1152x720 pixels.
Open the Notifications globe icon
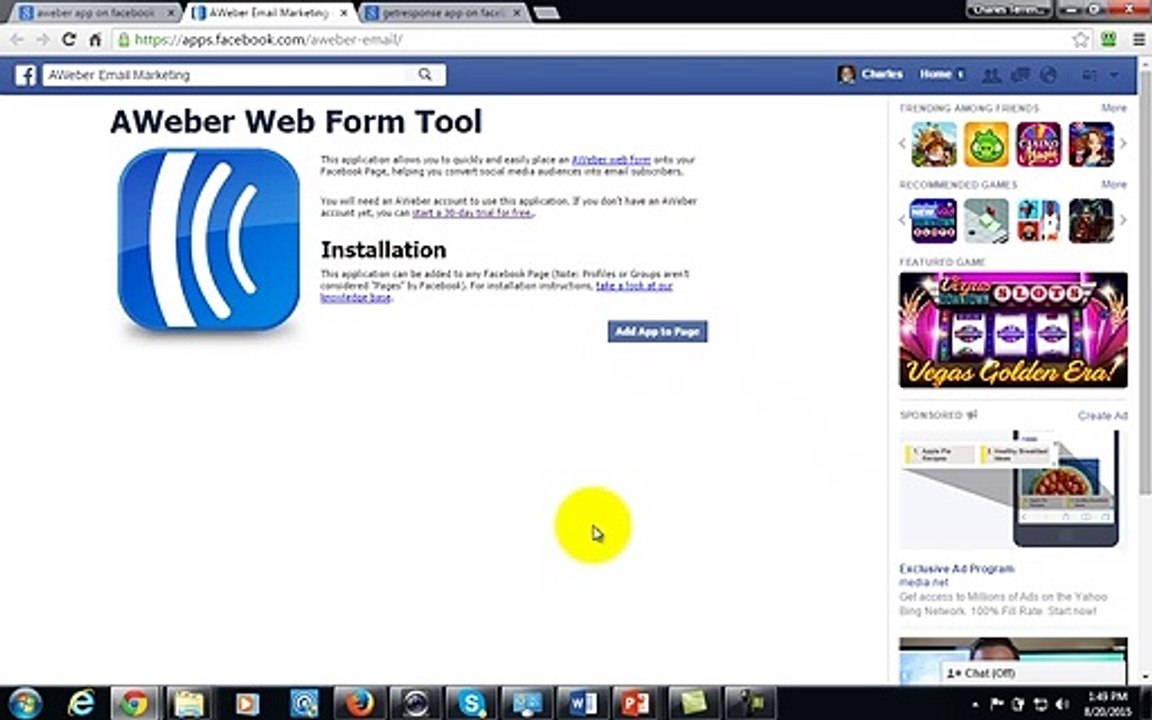tap(1048, 75)
